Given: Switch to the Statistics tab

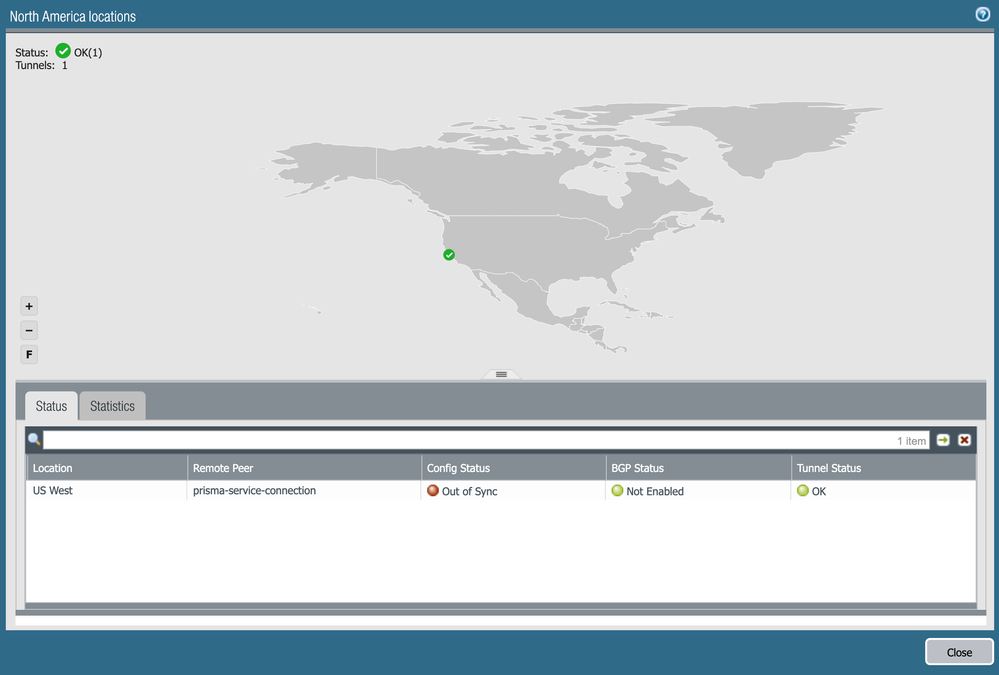Looking at the screenshot, I should tap(112, 406).
